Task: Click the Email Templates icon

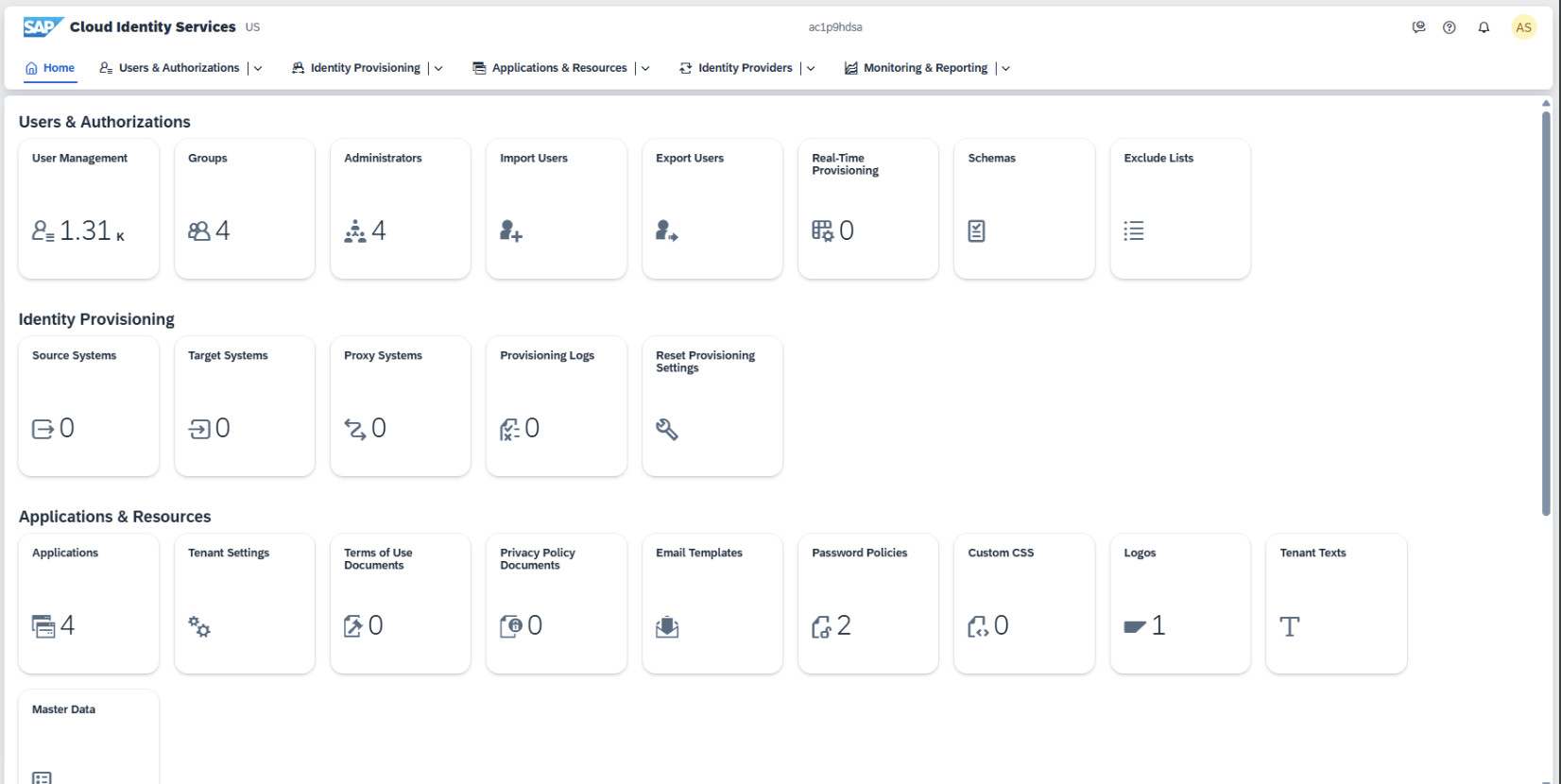Action: (x=667, y=626)
